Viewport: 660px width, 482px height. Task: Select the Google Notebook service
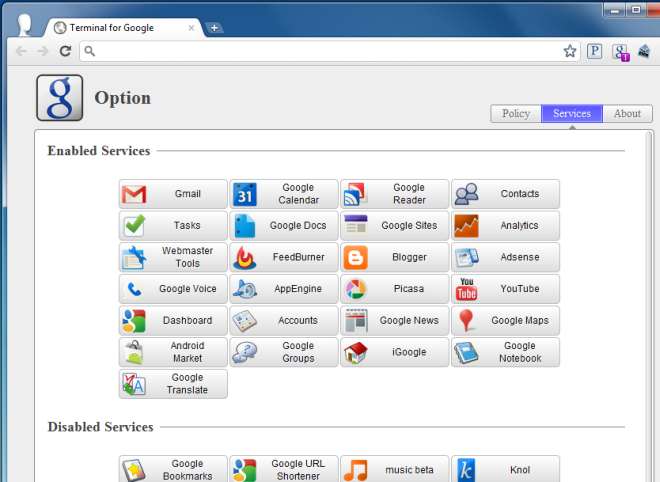(x=506, y=352)
